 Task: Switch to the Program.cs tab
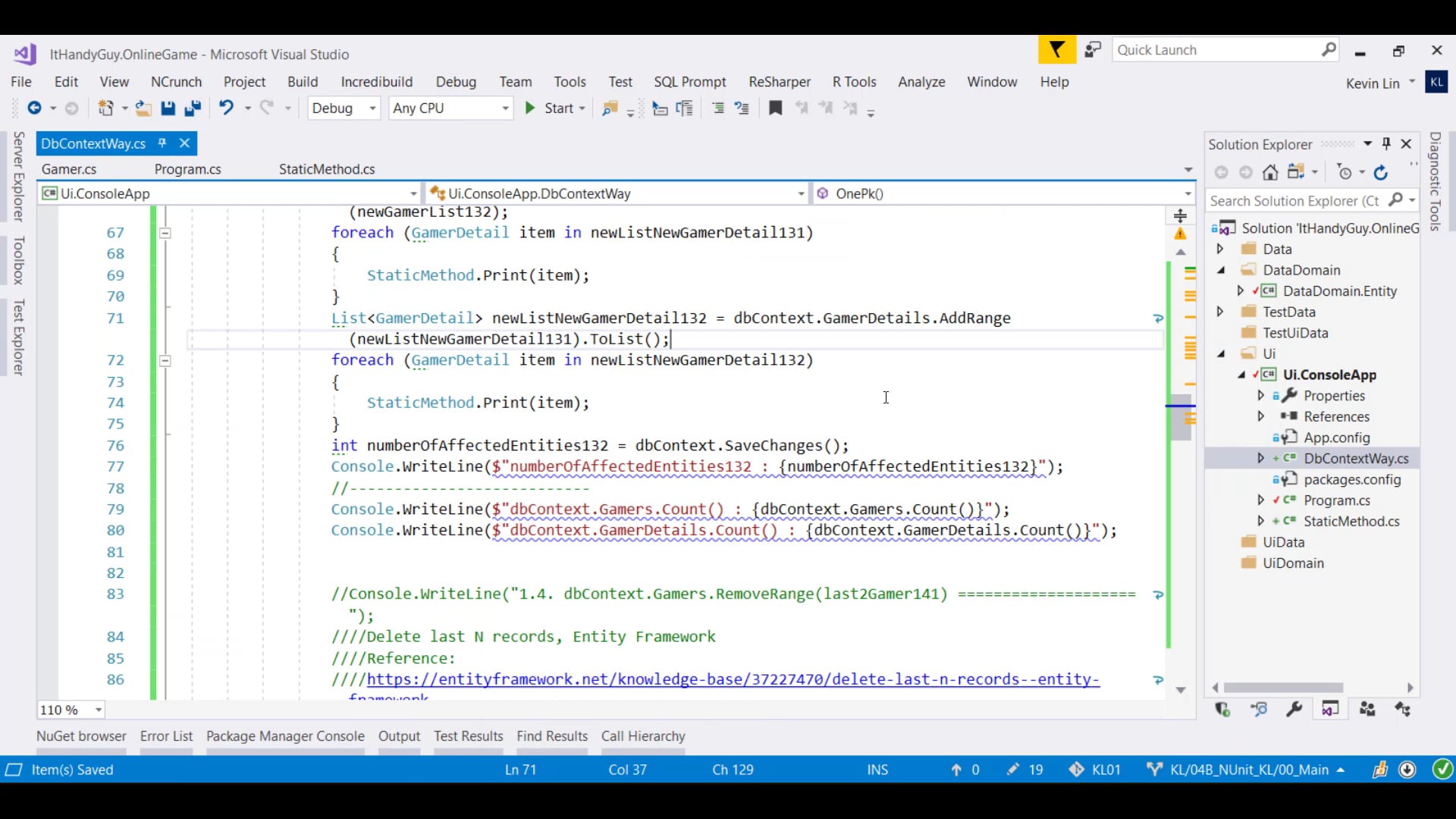(x=187, y=169)
